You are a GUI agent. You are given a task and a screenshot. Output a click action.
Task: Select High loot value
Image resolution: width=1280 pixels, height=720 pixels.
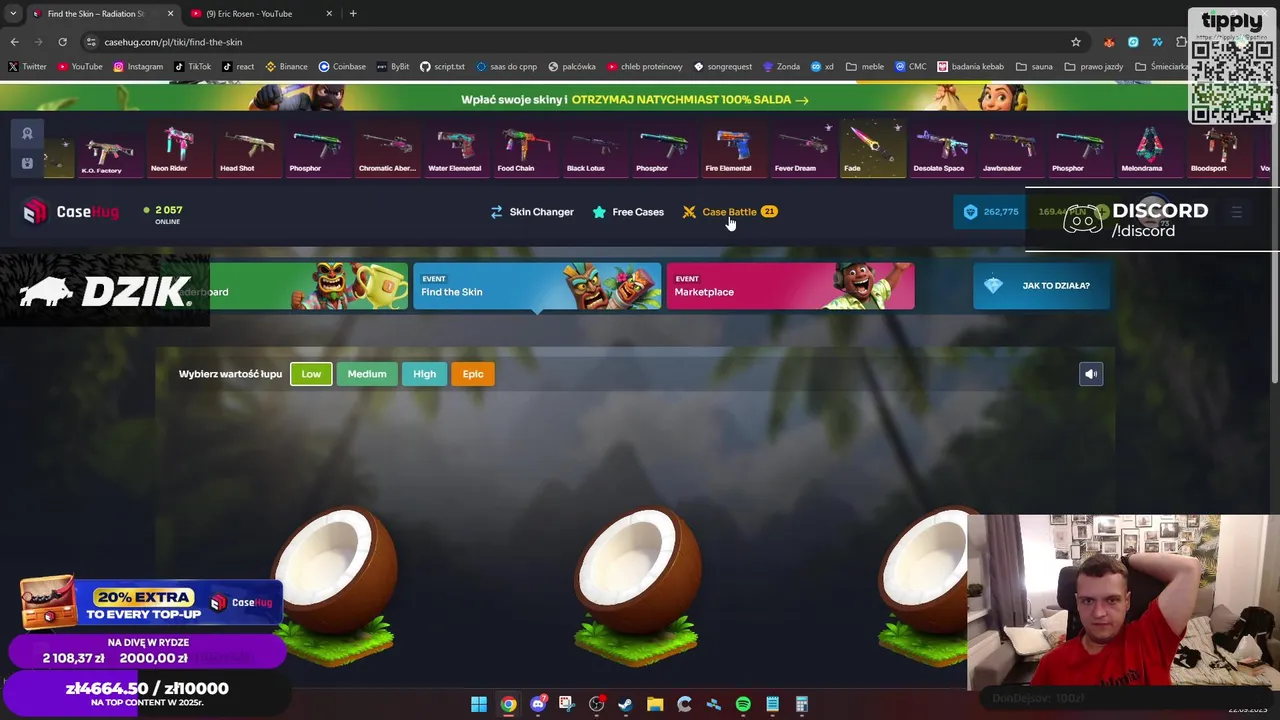point(424,374)
